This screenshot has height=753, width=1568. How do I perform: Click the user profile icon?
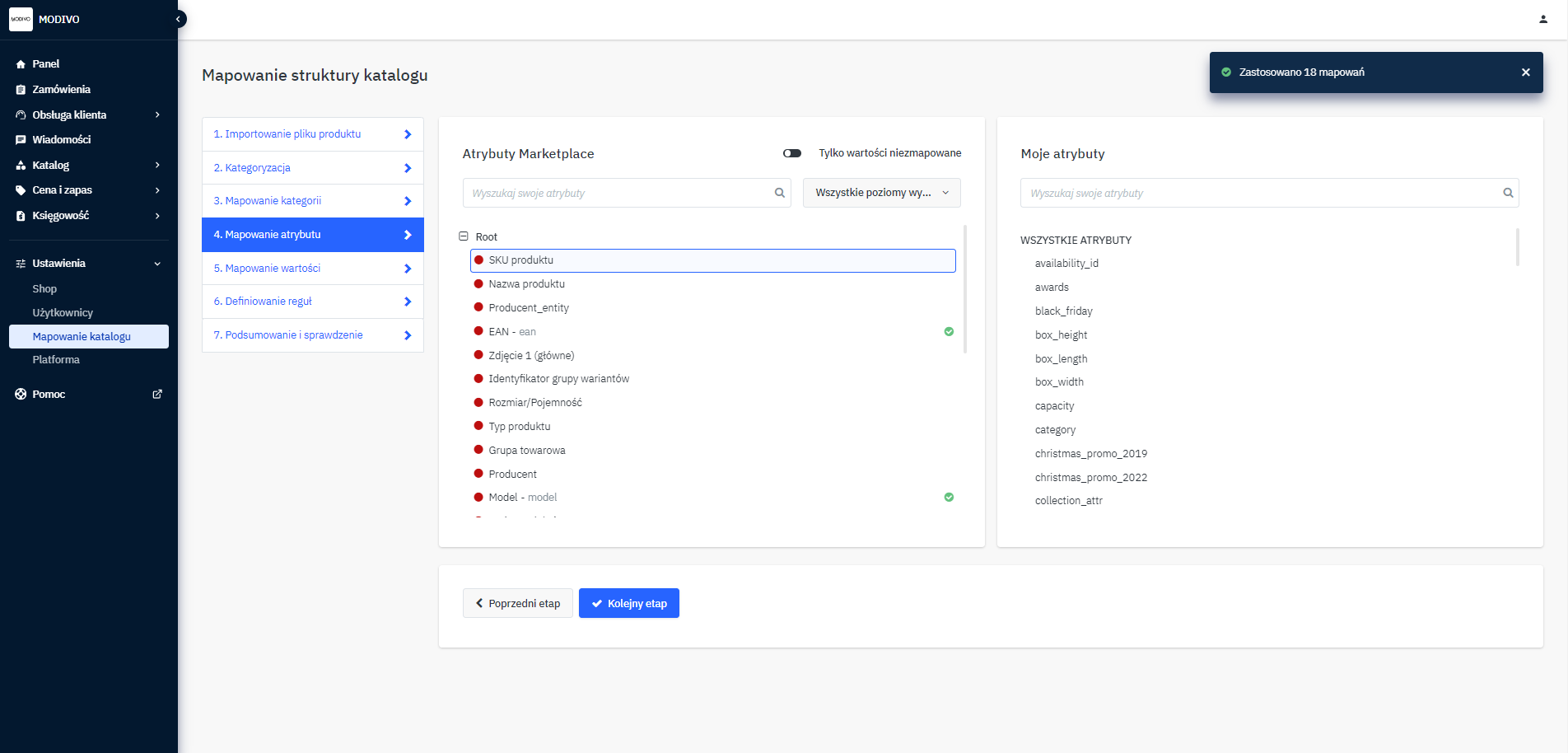1542,19
